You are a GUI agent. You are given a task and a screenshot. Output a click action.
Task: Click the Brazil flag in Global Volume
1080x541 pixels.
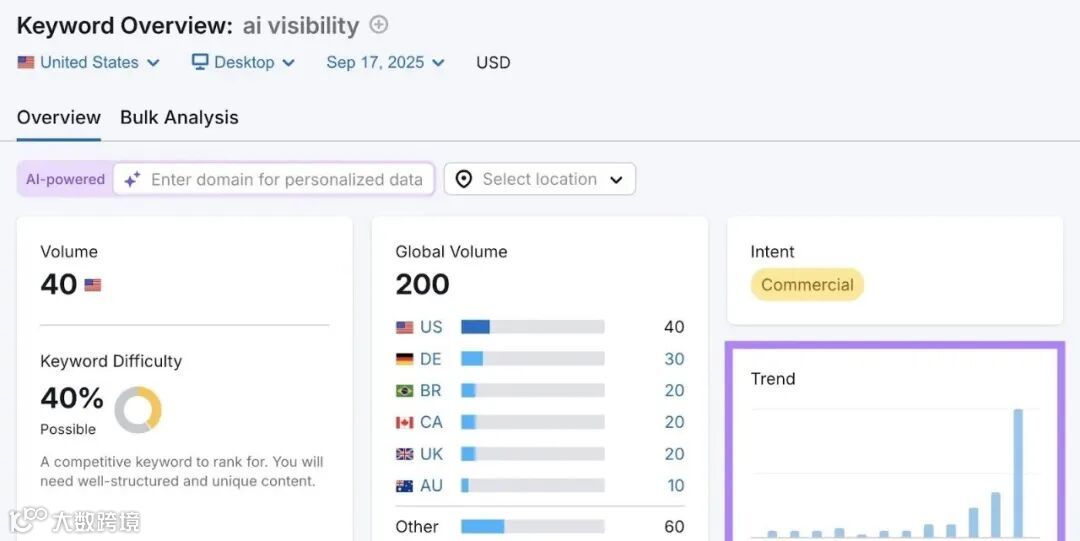click(405, 391)
